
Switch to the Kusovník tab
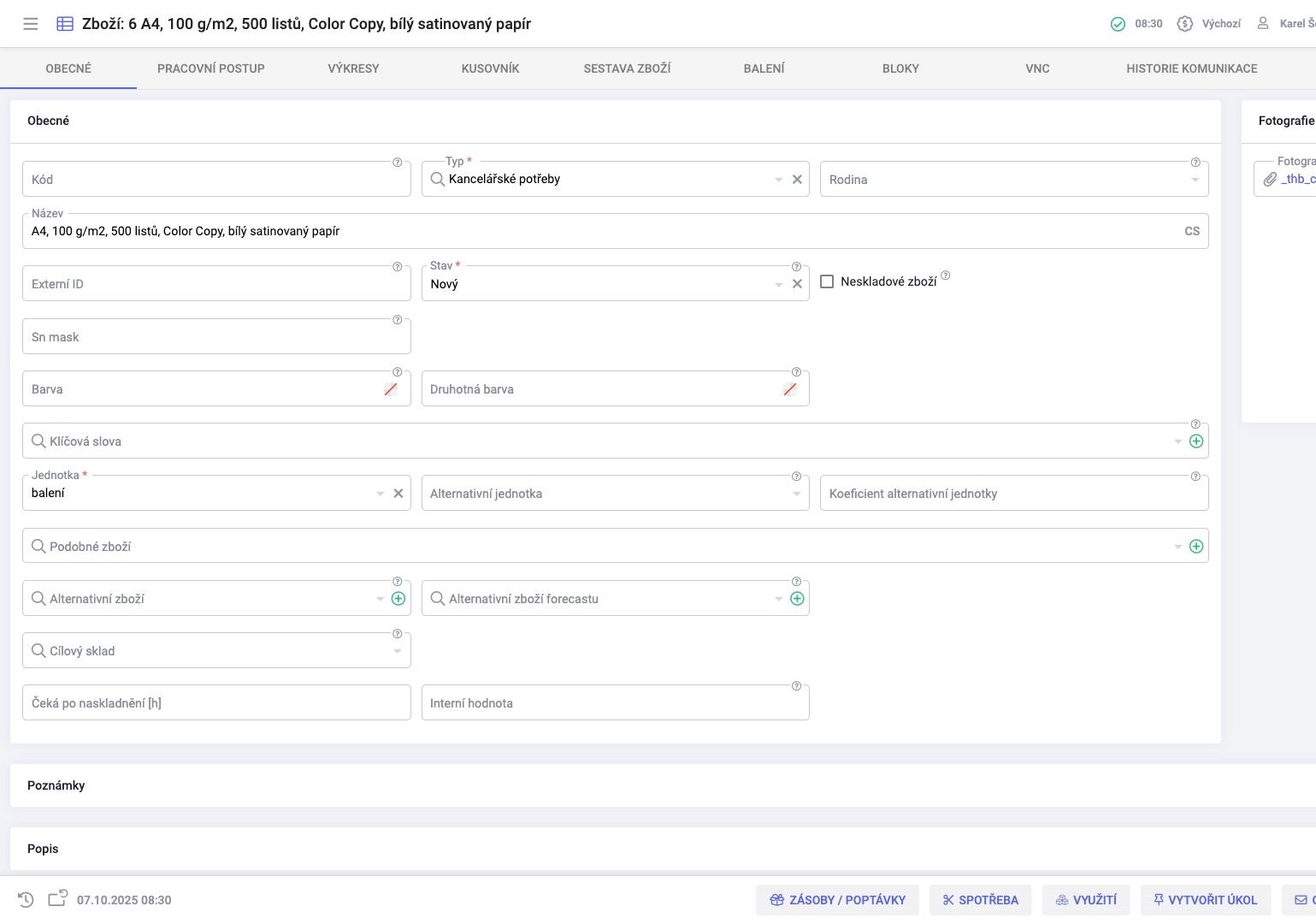click(490, 68)
